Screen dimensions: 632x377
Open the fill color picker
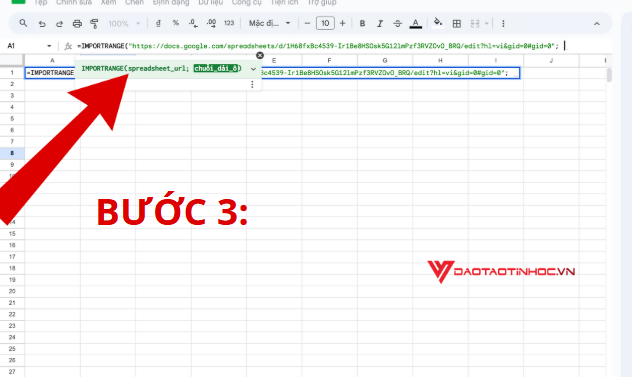(x=438, y=23)
